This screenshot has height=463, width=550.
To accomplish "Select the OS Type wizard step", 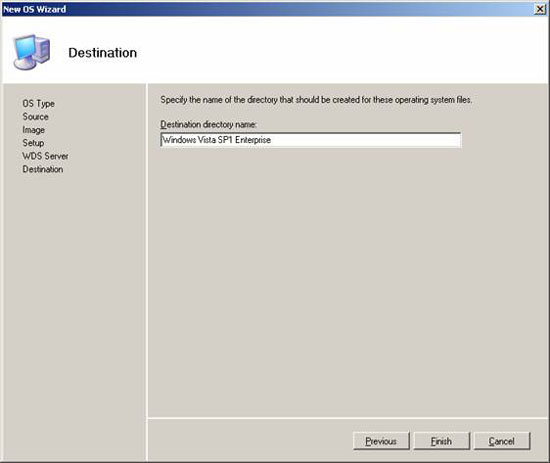I will click(x=39, y=104).
